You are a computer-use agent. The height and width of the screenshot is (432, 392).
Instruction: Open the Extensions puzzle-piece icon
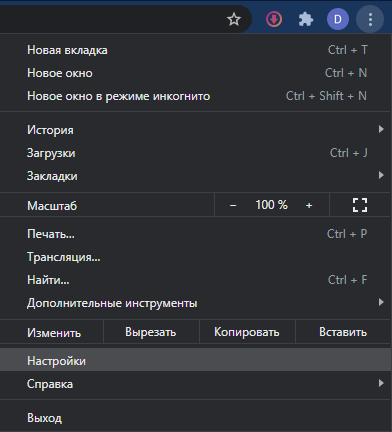pyautogui.click(x=306, y=19)
